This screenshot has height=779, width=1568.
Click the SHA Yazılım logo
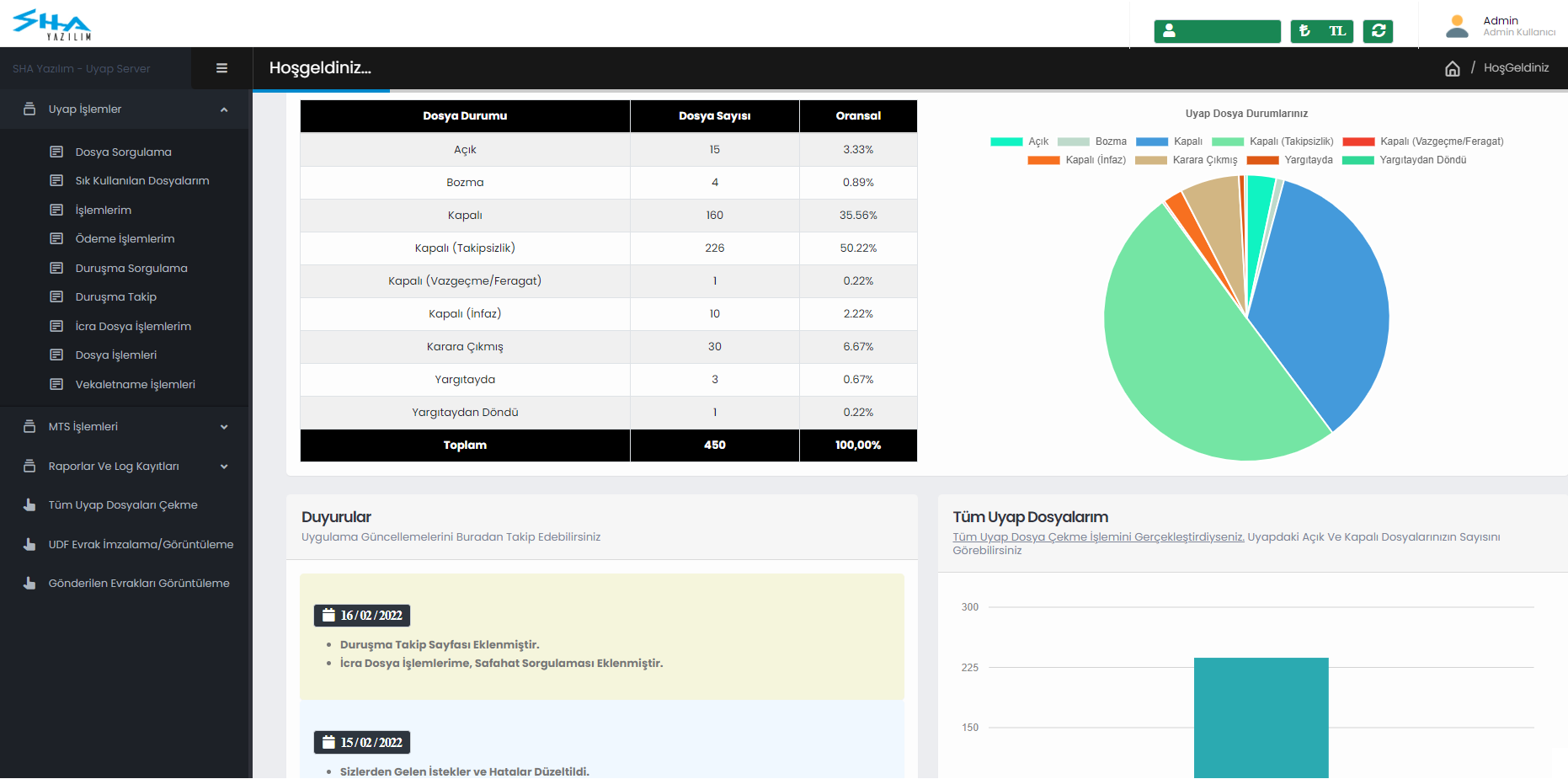pyautogui.click(x=52, y=24)
